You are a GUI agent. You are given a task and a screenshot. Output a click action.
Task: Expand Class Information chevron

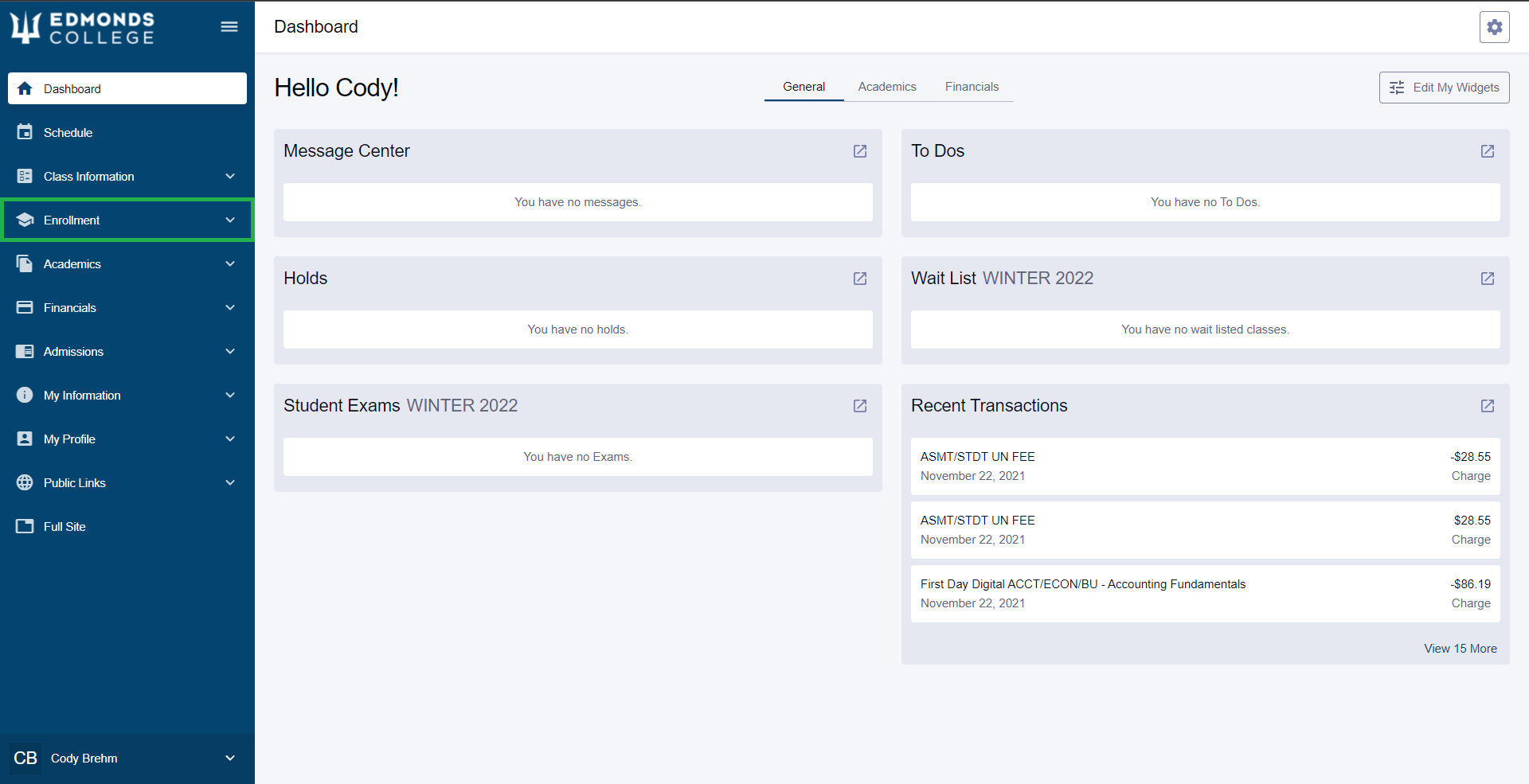click(230, 176)
